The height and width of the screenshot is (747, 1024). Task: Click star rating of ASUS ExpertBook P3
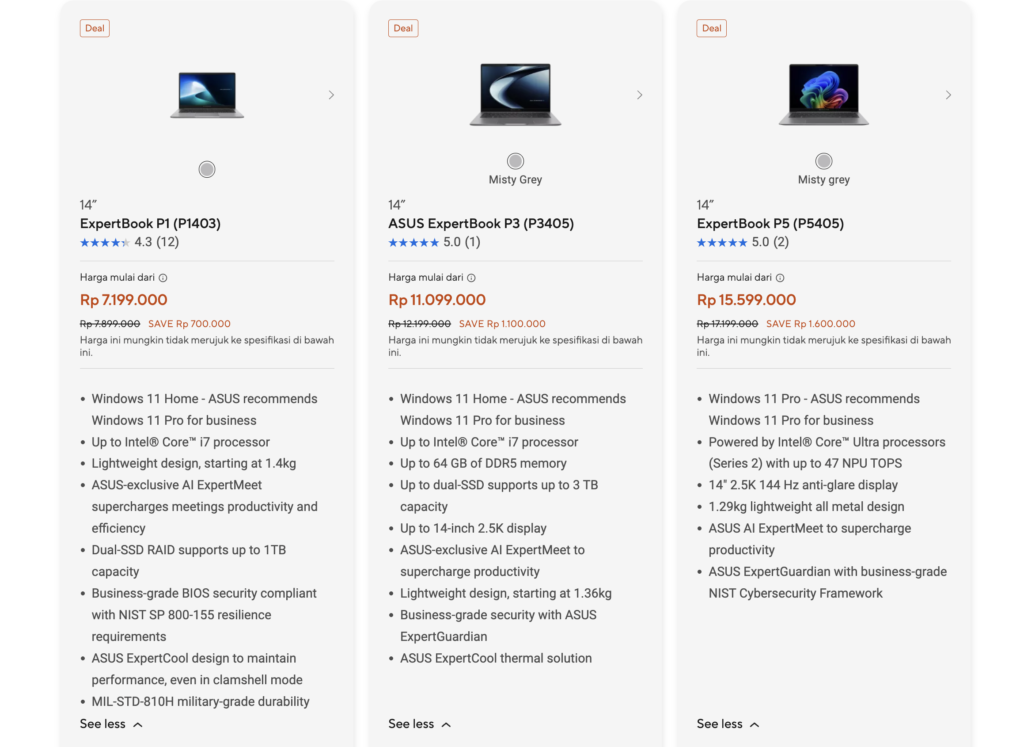tap(414, 242)
